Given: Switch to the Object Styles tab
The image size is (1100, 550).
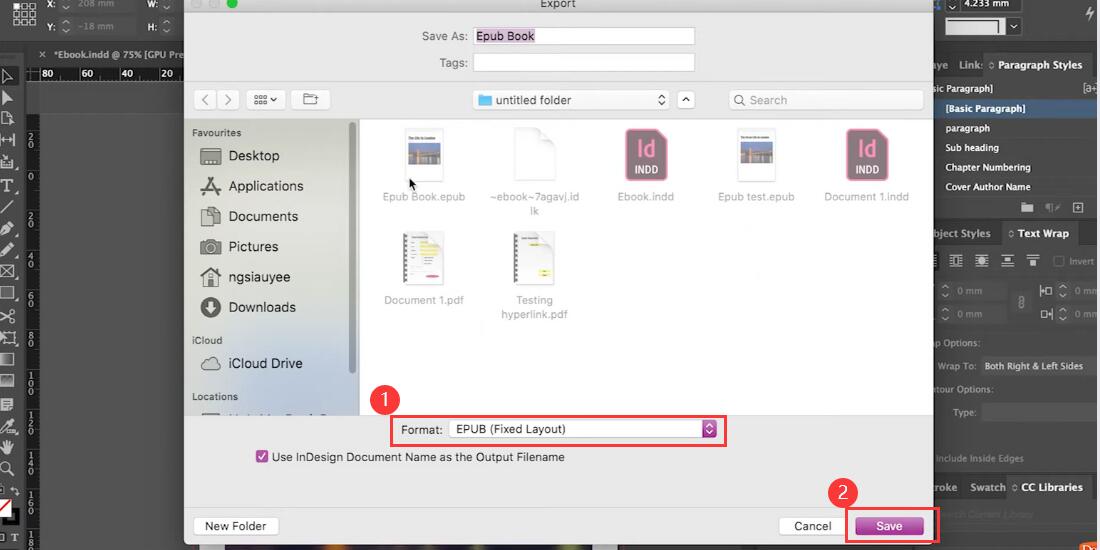Looking at the screenshot, I should pyautogui.click(x=961, y=234).
